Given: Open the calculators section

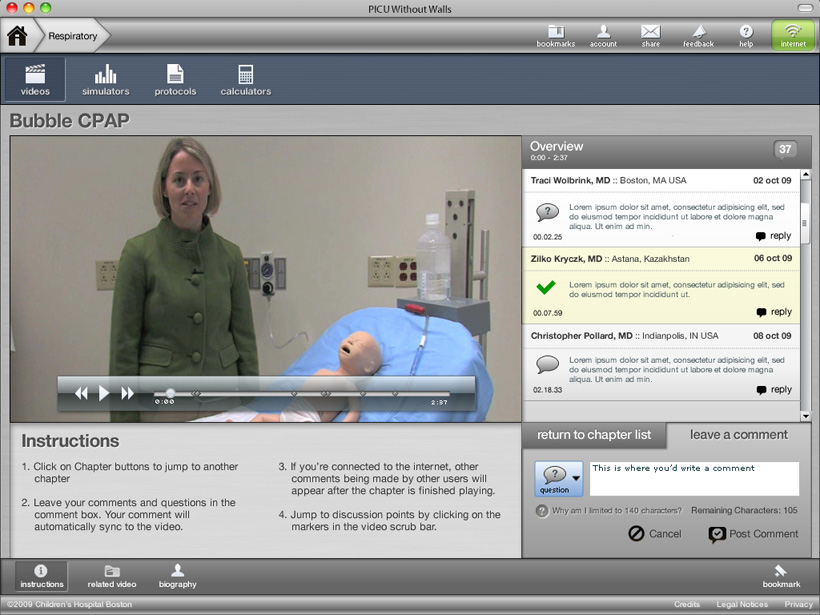Looking at the screenshot, I should (x=245, y=79).
